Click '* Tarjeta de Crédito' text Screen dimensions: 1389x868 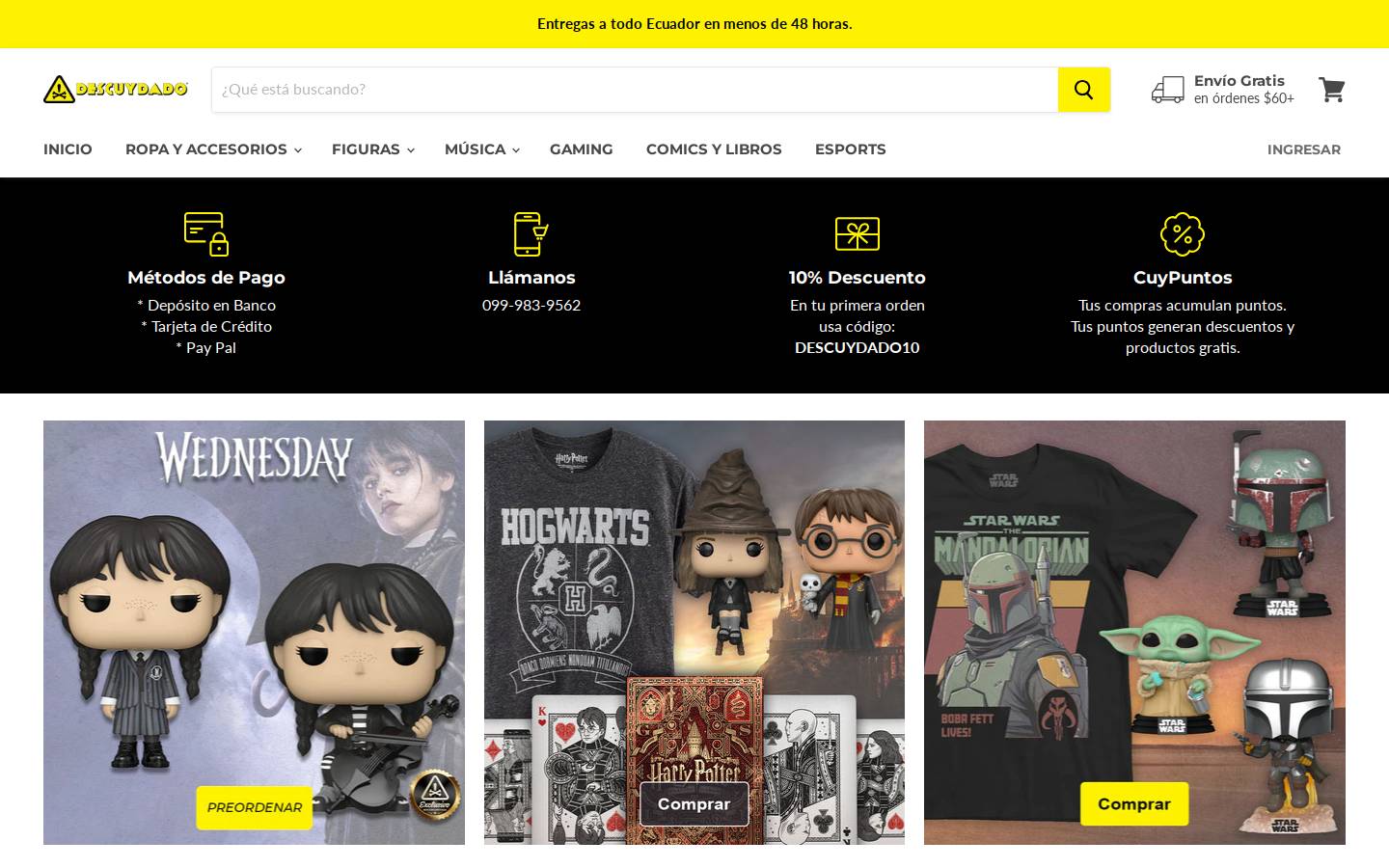[x=206, y=326]
